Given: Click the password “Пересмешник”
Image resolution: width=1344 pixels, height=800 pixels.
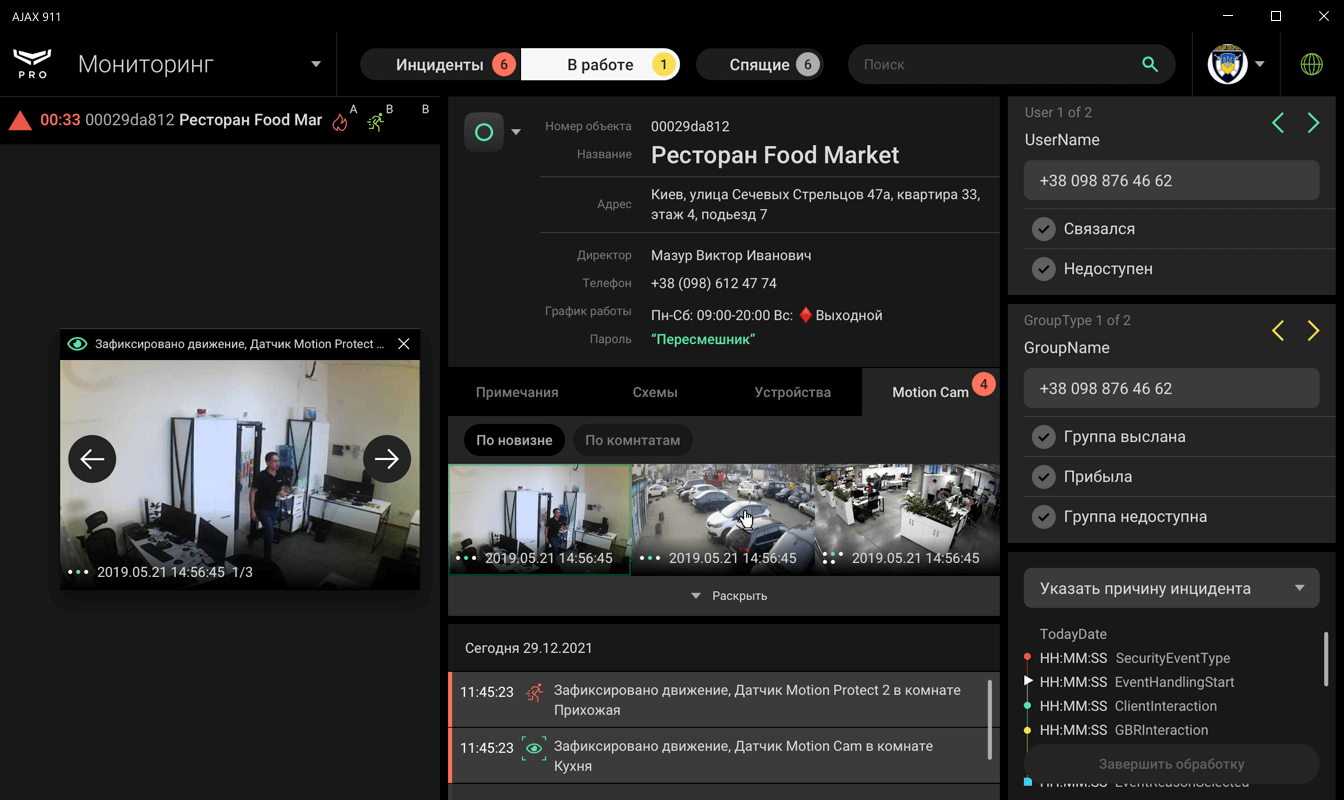Looking at the screenshot, I should point(703,339).
